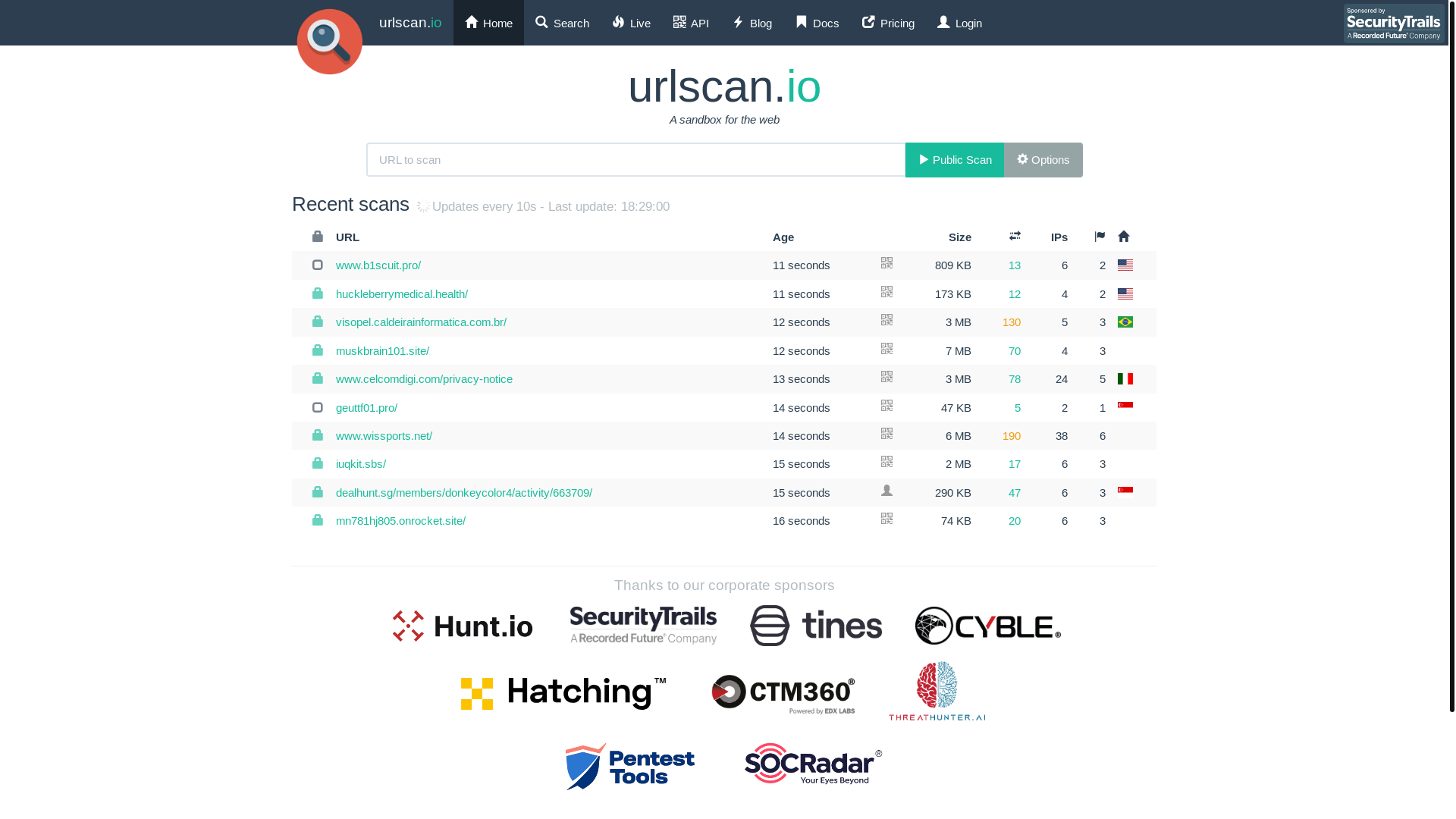This screenshot has height=819, width=1456.
Task: Click QR icon for visopel.caldeirainformatica row
Action: point(886,320)
